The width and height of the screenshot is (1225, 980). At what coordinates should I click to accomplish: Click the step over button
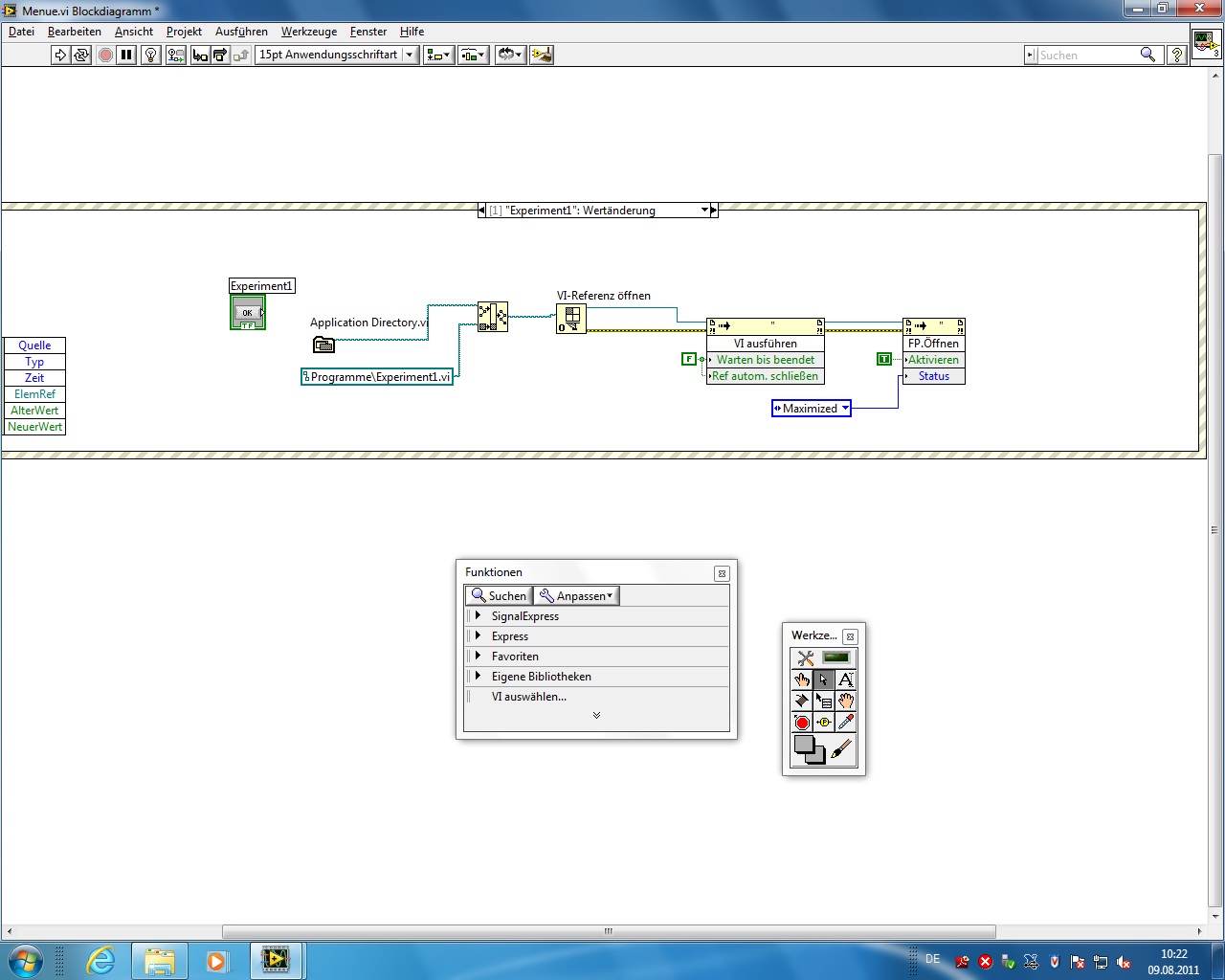[x=220, y=56]
